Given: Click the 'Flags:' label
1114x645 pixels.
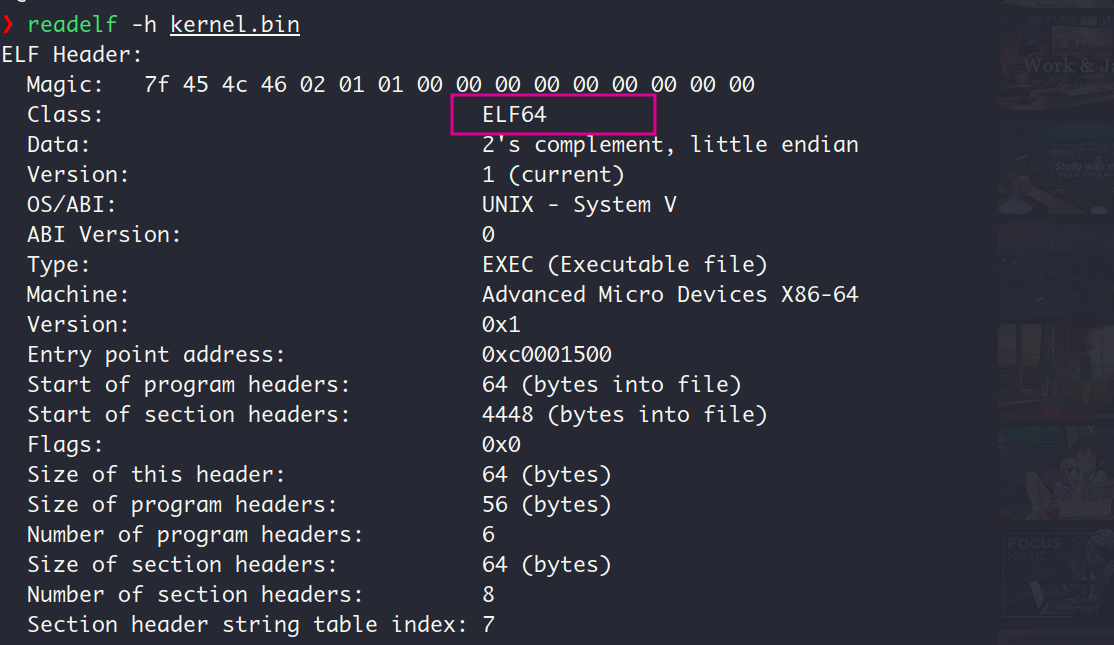Looking at the screenshot, I should click(65, 445).
